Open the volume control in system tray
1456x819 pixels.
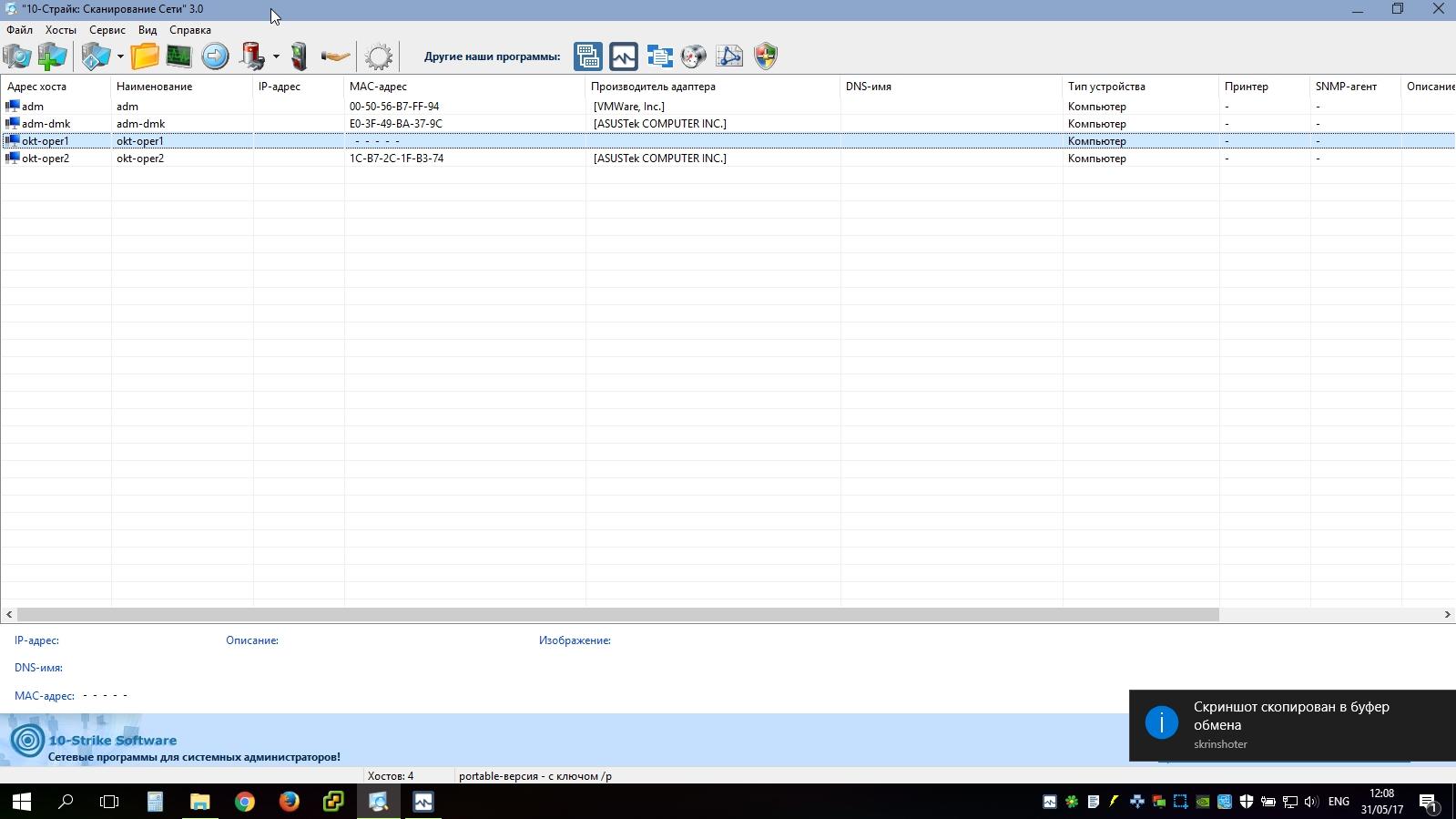(1311, 802)
